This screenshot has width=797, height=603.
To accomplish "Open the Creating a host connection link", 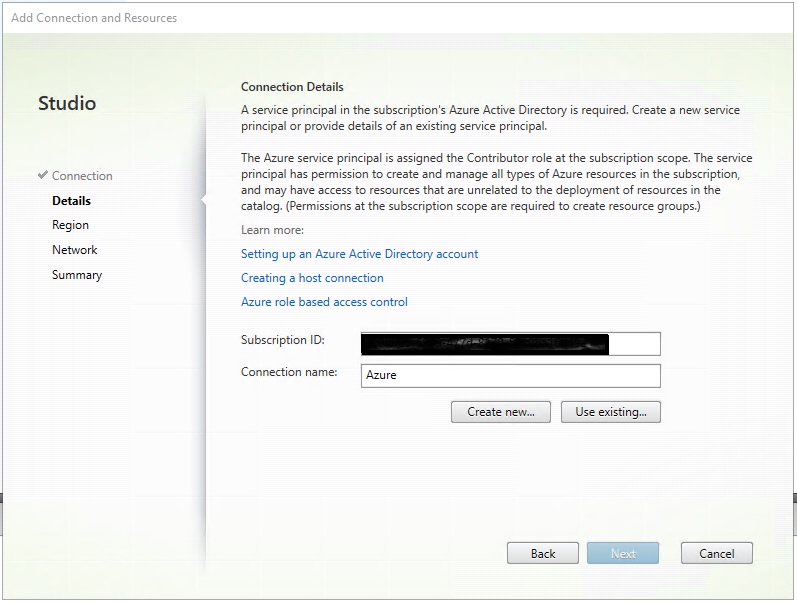I will tap(312, 278).
